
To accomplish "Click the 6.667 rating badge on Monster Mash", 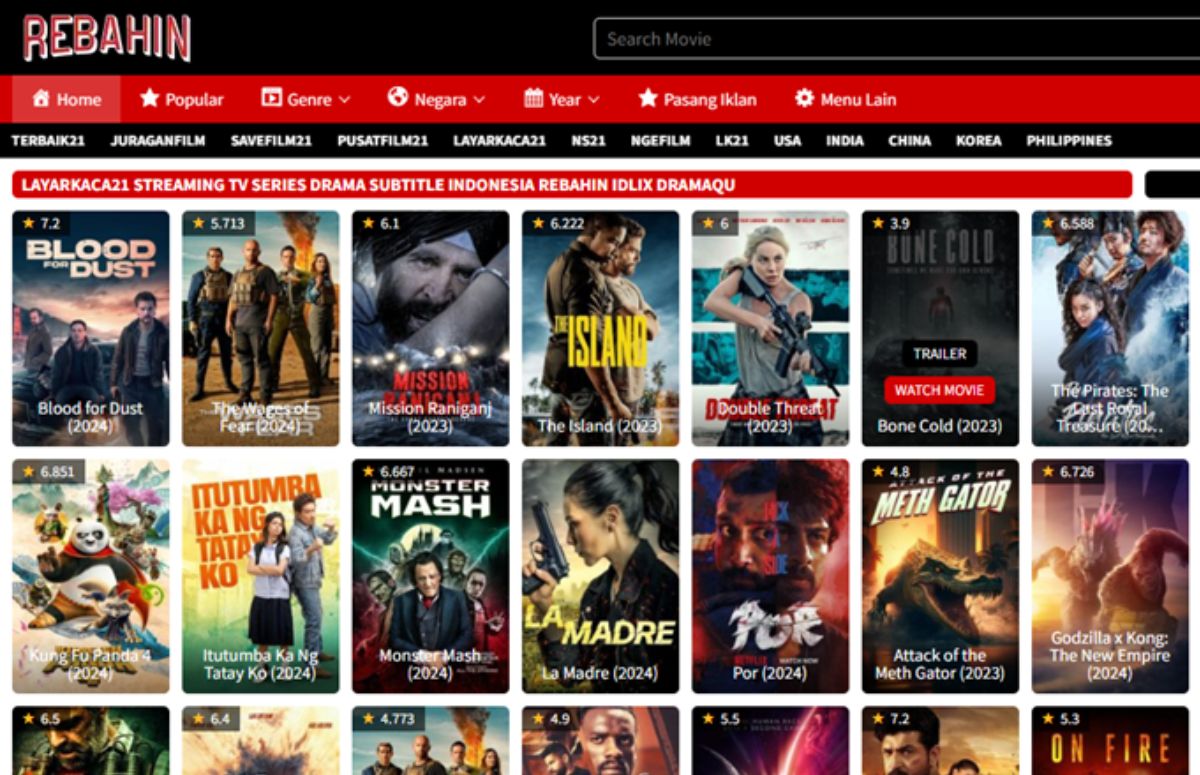I will point(389,471).
